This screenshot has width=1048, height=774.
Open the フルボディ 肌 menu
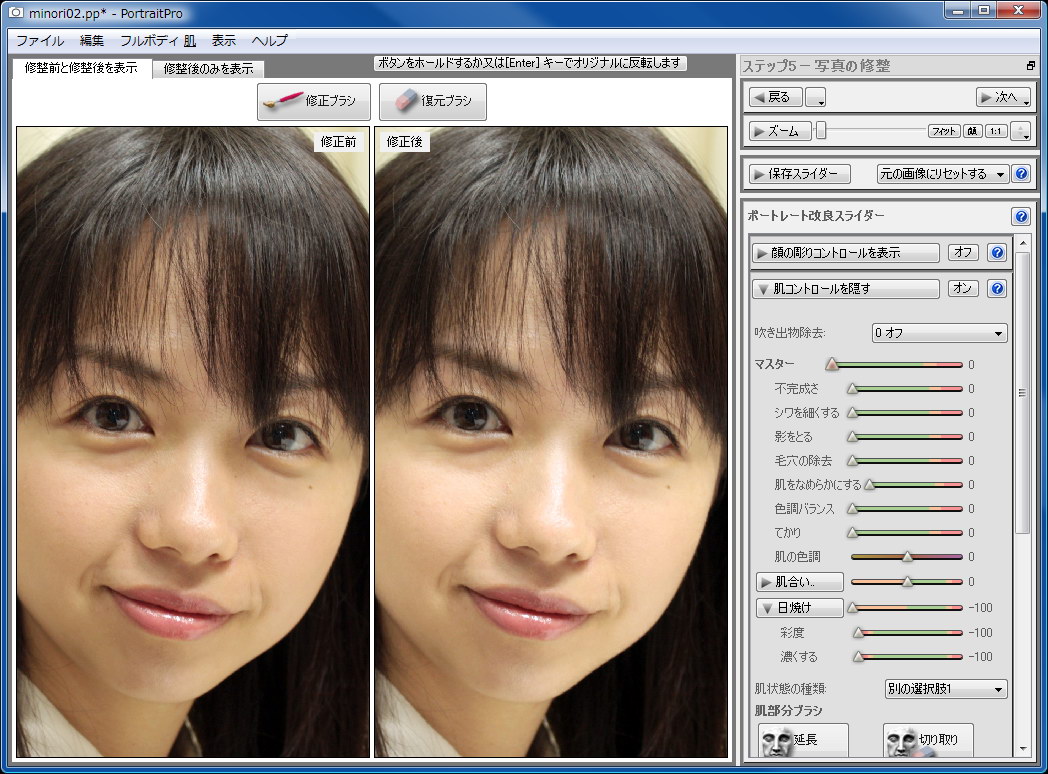click(158, 41)
